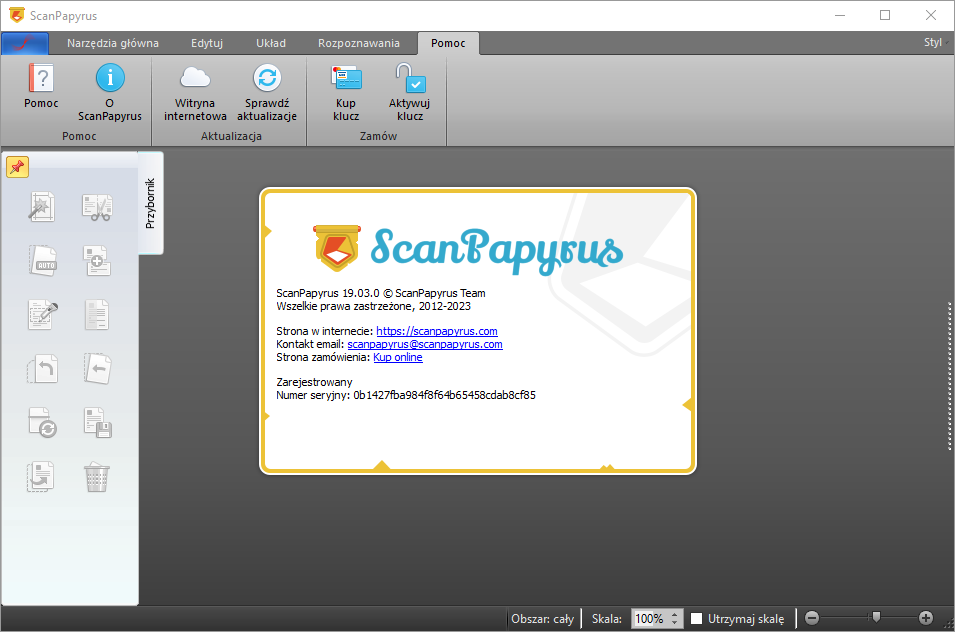The image size is (955, 632).
Task: Switch to the Narzędzia główna tab
Action: pos(113,43)
